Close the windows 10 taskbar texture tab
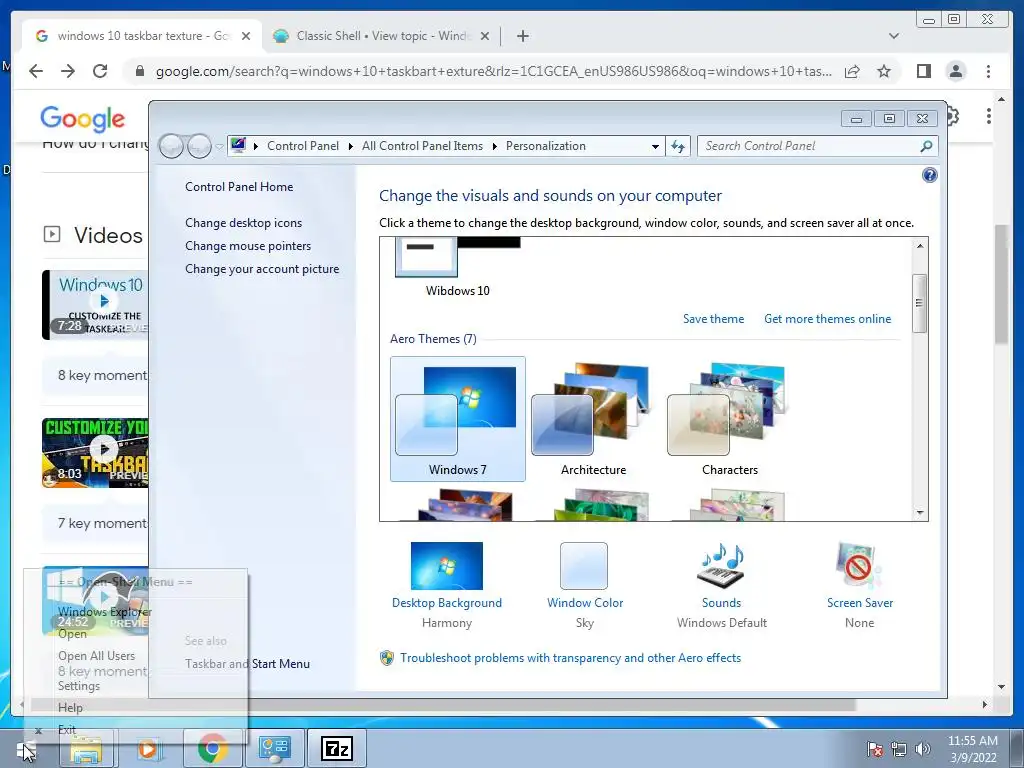This screenshot has height=768, width=1024. tap(246, 36)
